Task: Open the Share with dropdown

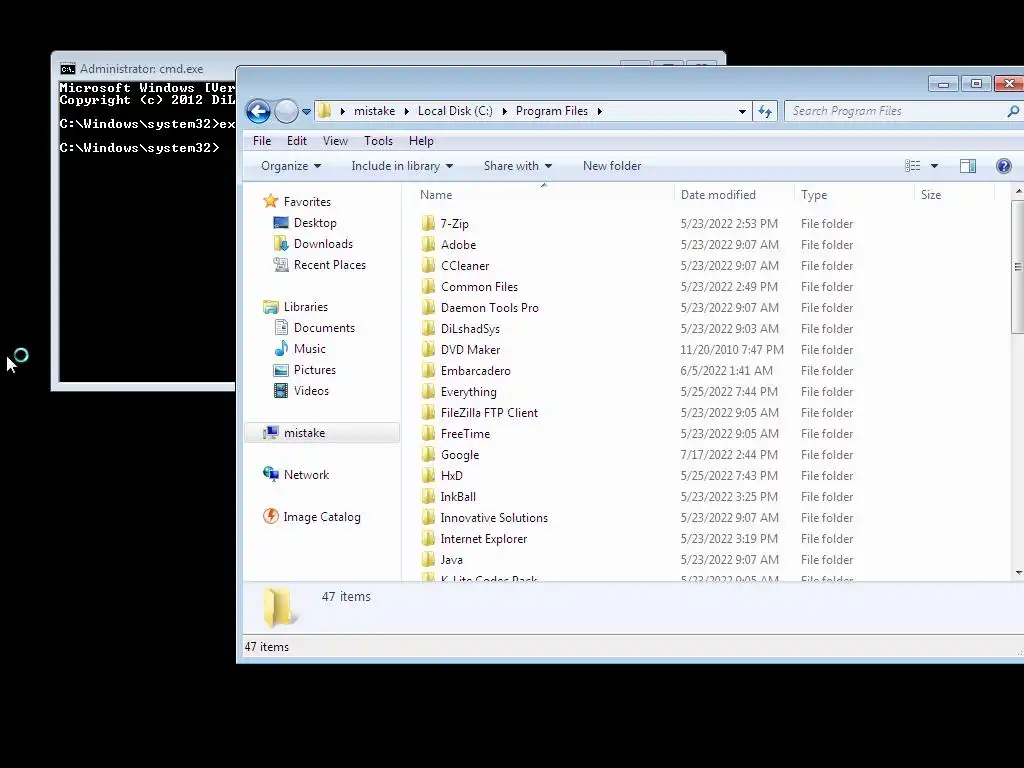Action: (517, 166)
